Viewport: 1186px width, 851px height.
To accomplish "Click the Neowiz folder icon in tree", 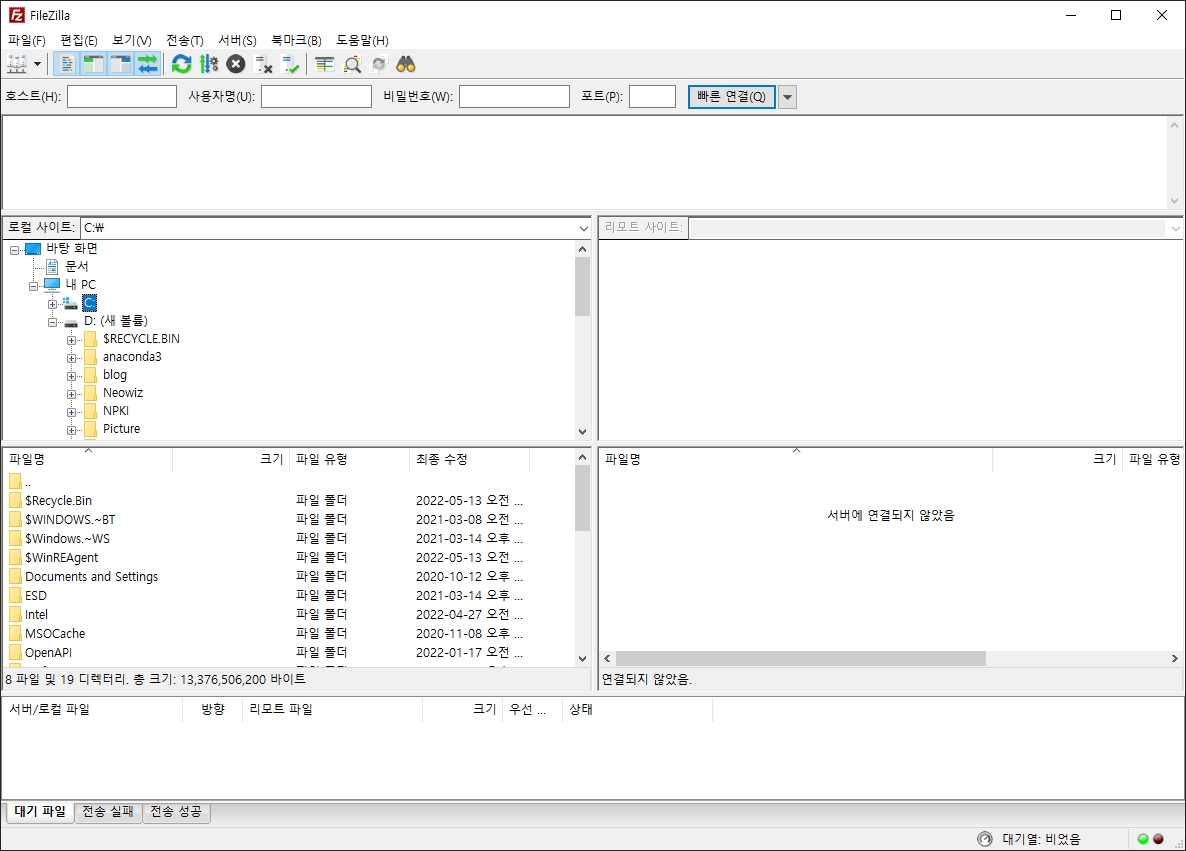I will coord(91,393).
